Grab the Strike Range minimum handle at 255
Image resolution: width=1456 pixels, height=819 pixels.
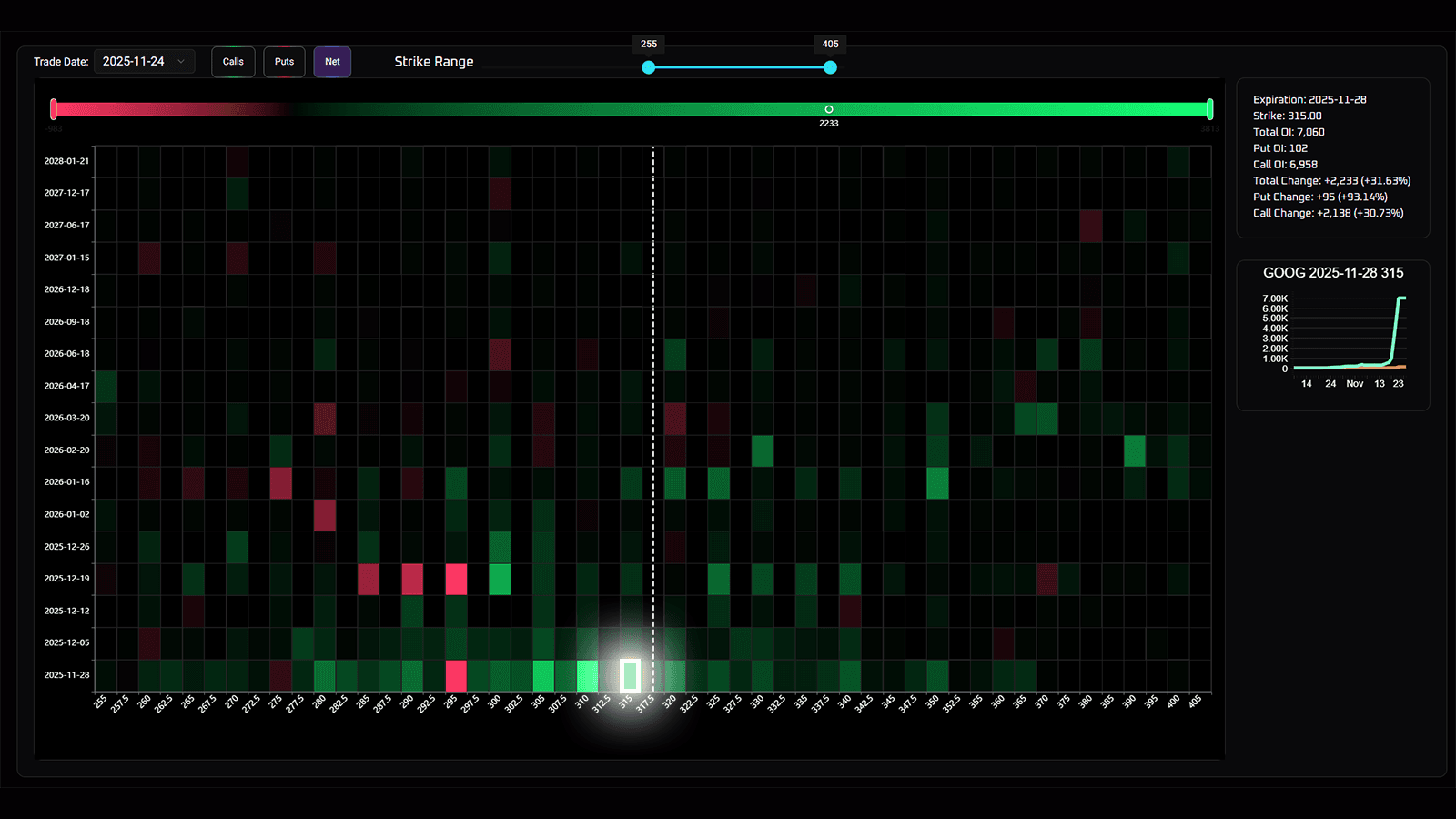click(648, 67)
